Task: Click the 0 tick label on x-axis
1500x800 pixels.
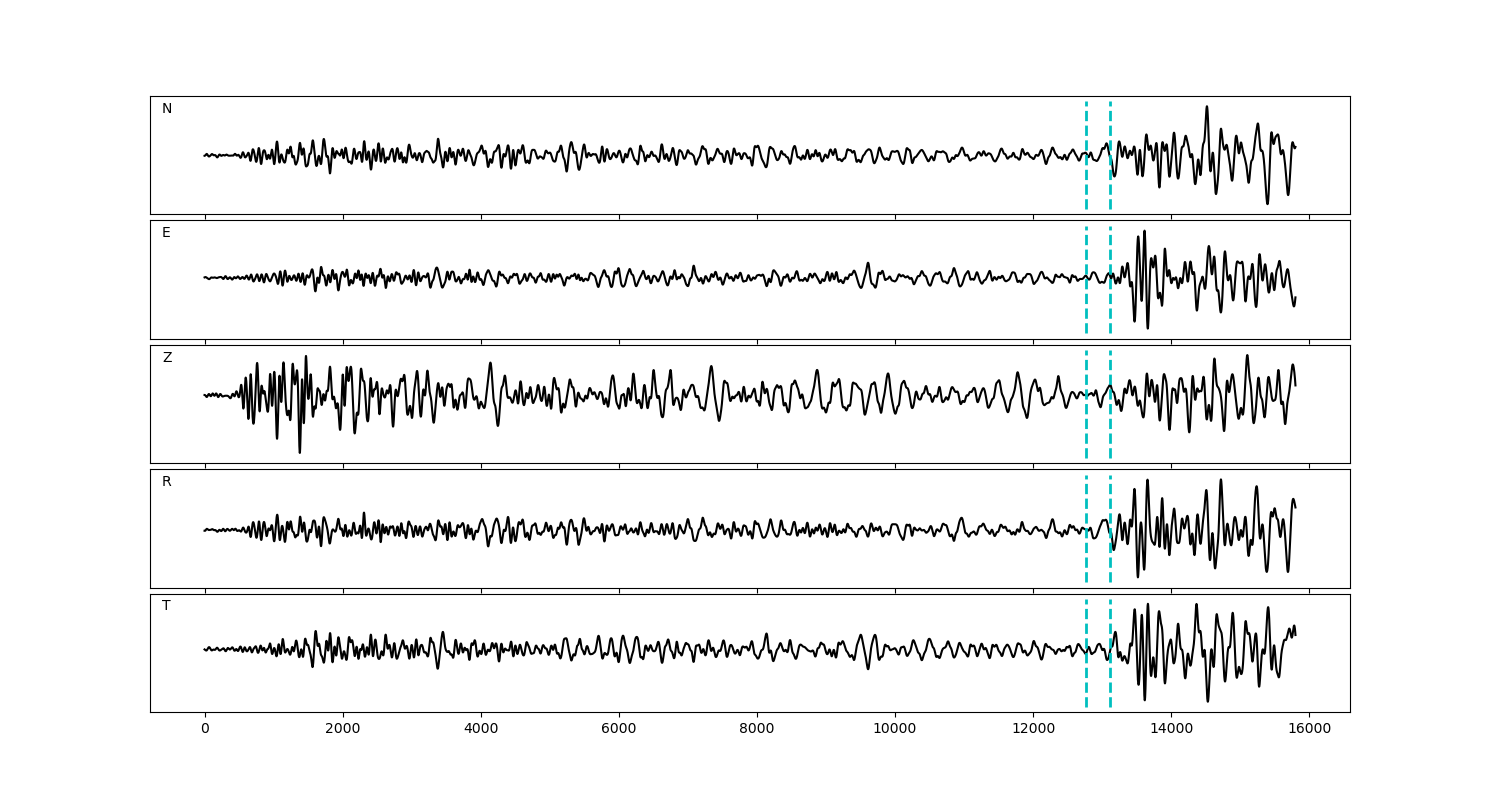Action: click(x=205, y=730)
